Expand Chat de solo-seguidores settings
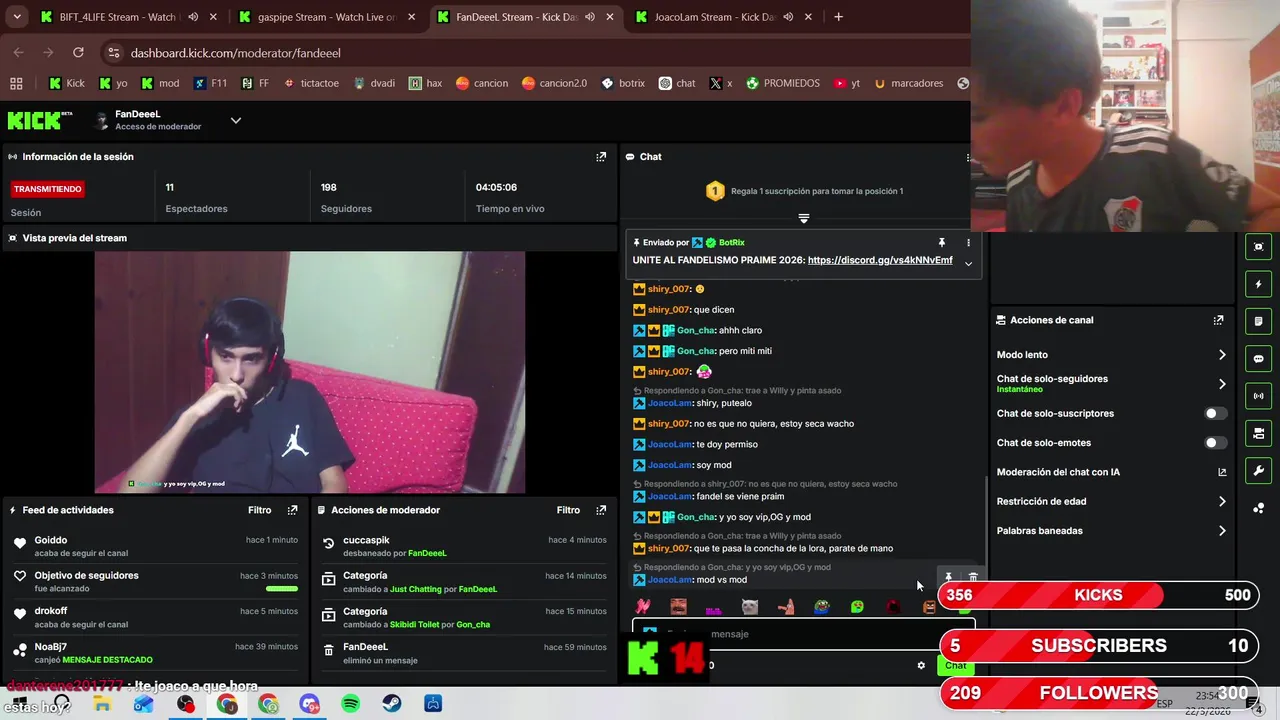 1222,384
